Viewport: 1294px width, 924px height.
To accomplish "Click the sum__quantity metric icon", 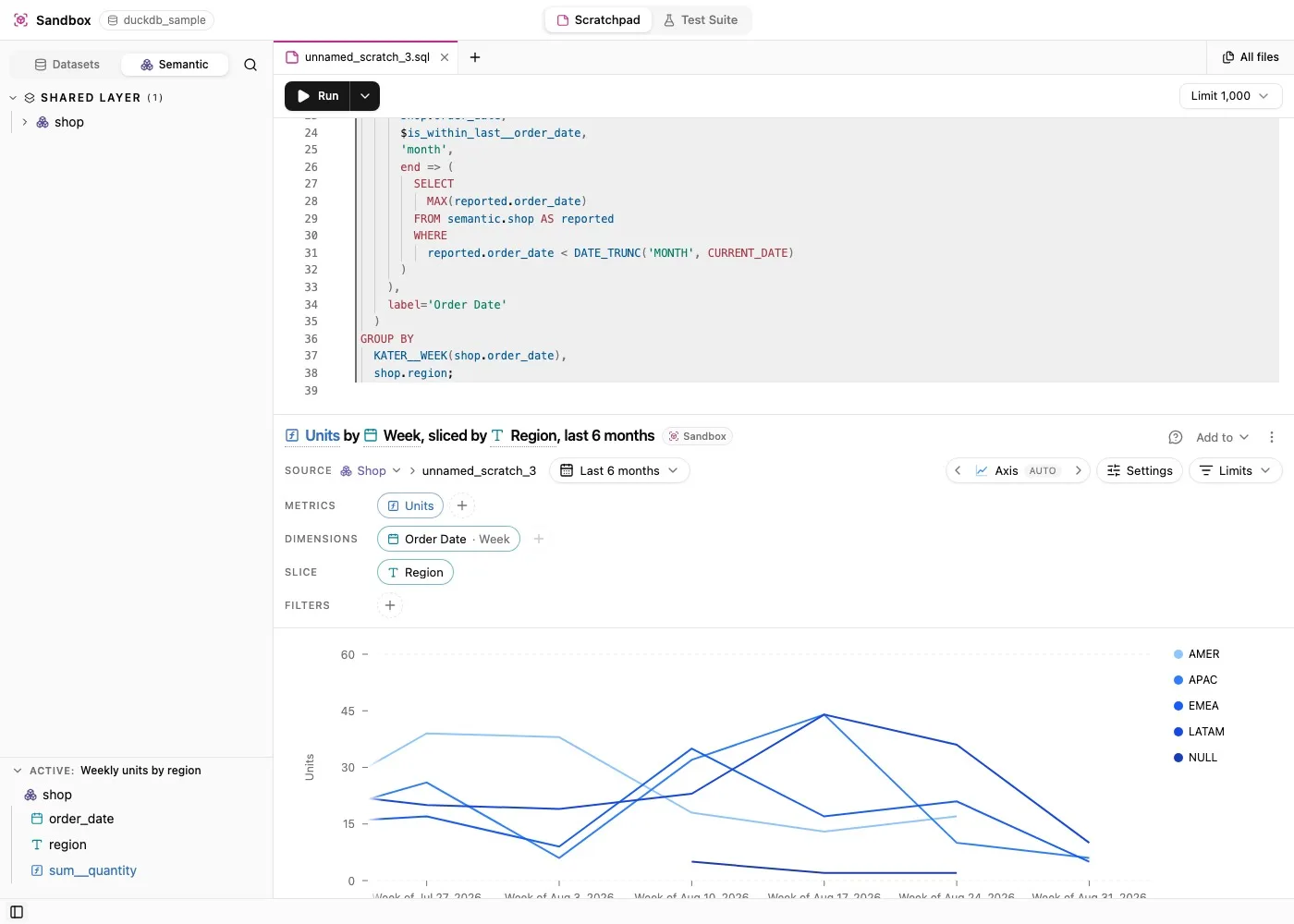I will pos(37,870).
